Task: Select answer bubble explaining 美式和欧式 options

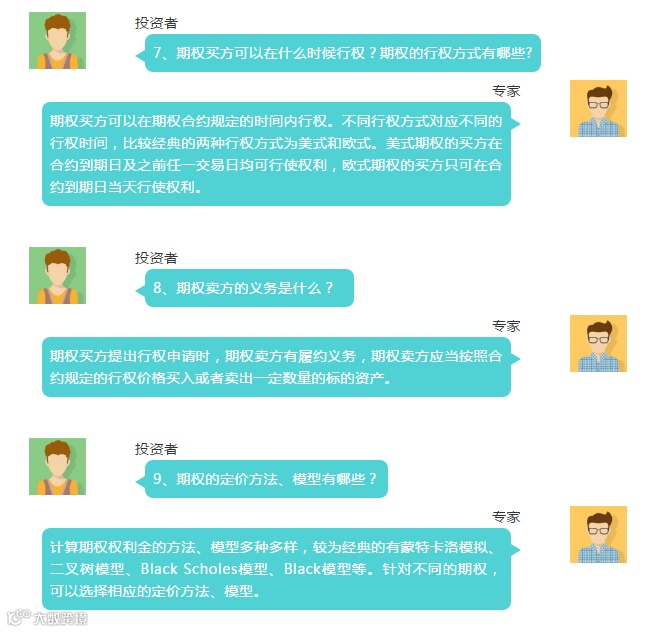Action: coord(281,154)
